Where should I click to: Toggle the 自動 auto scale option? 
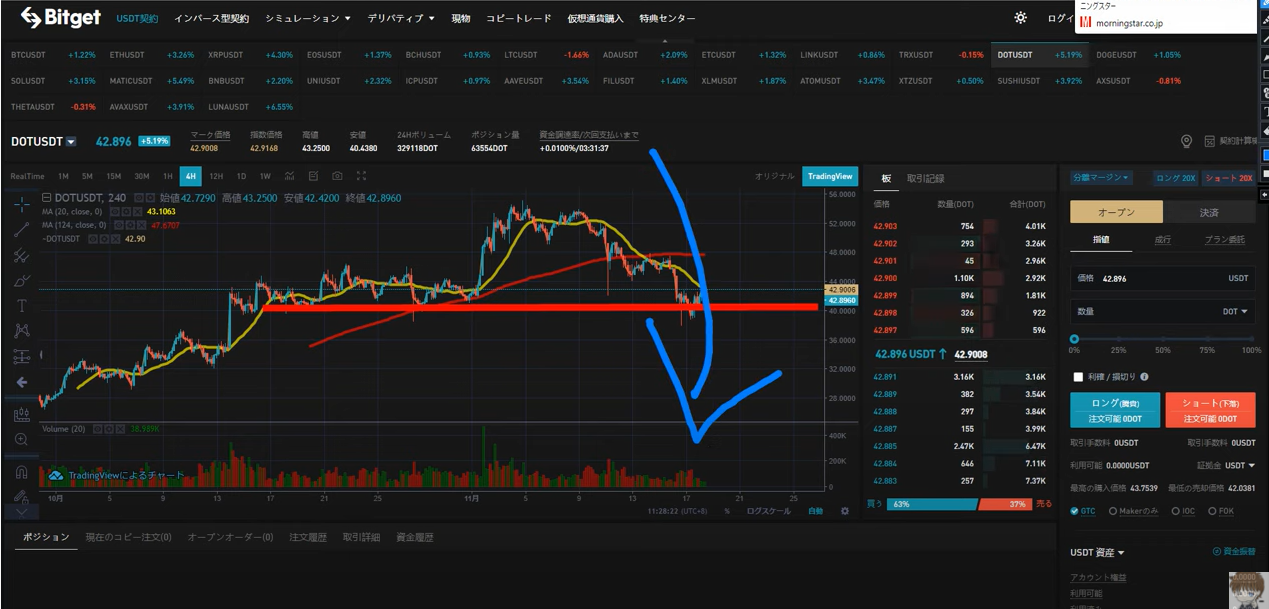[x=815, y=511]
